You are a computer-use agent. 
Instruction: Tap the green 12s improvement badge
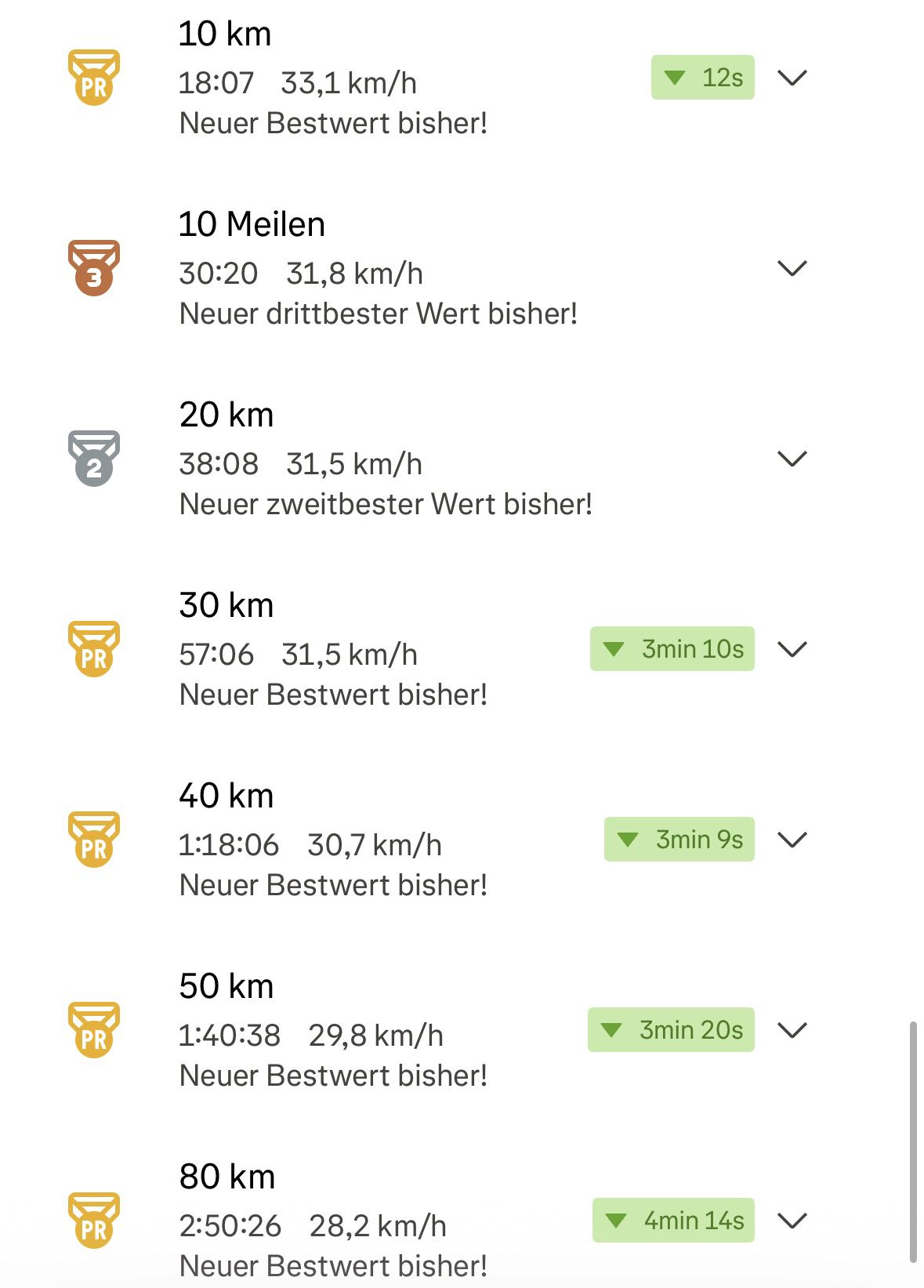(x=703, y=77)
